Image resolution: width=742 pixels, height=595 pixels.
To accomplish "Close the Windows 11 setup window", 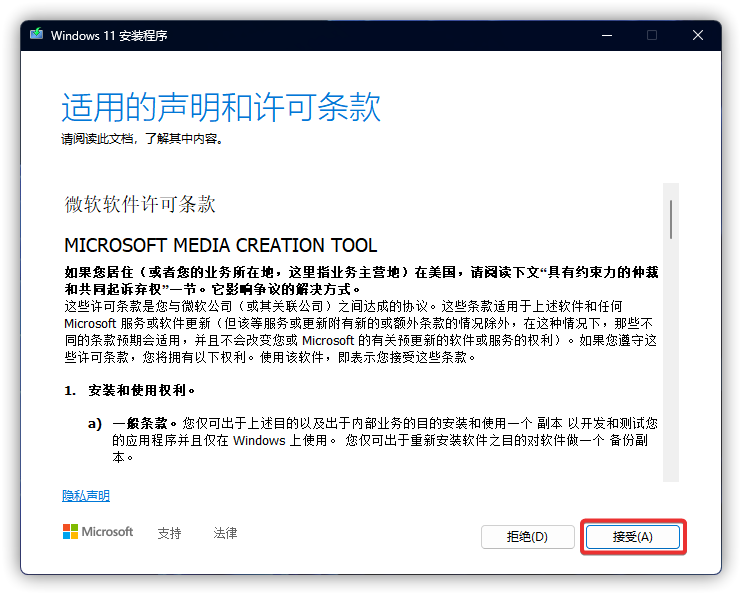I will pyautogui.click(x=698, y=35).
